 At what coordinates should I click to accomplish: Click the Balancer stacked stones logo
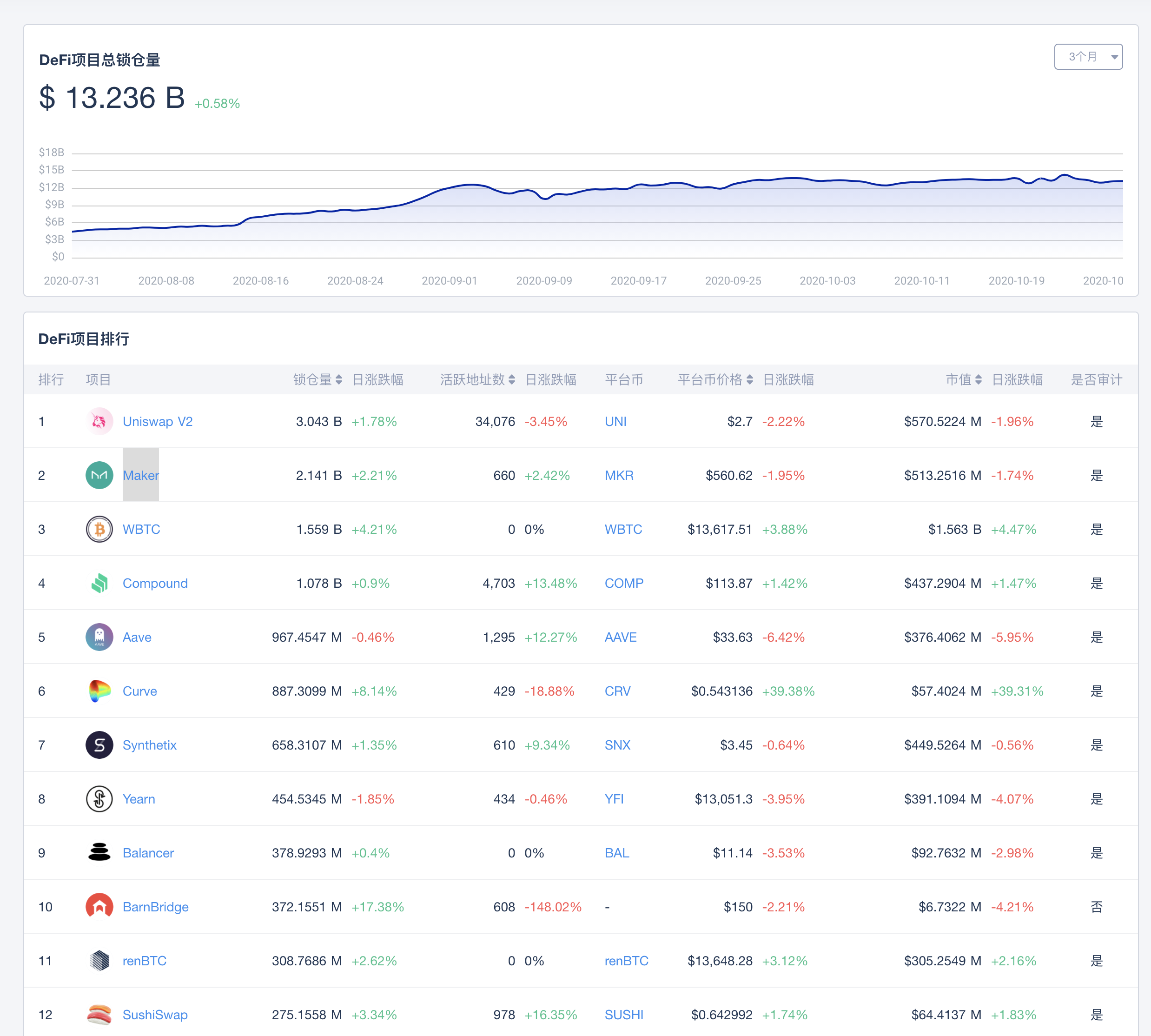pos(99,853)
